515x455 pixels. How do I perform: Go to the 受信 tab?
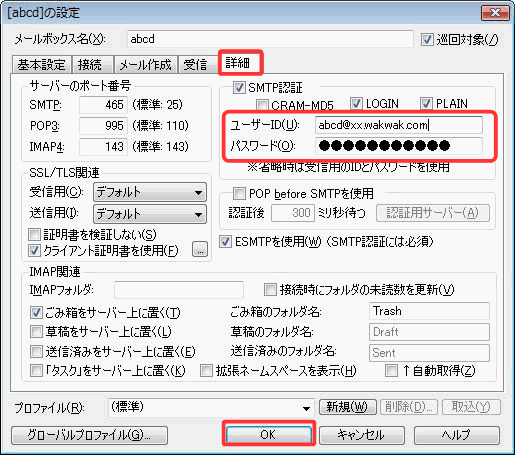pyautogui.click(x=195, y=64)
